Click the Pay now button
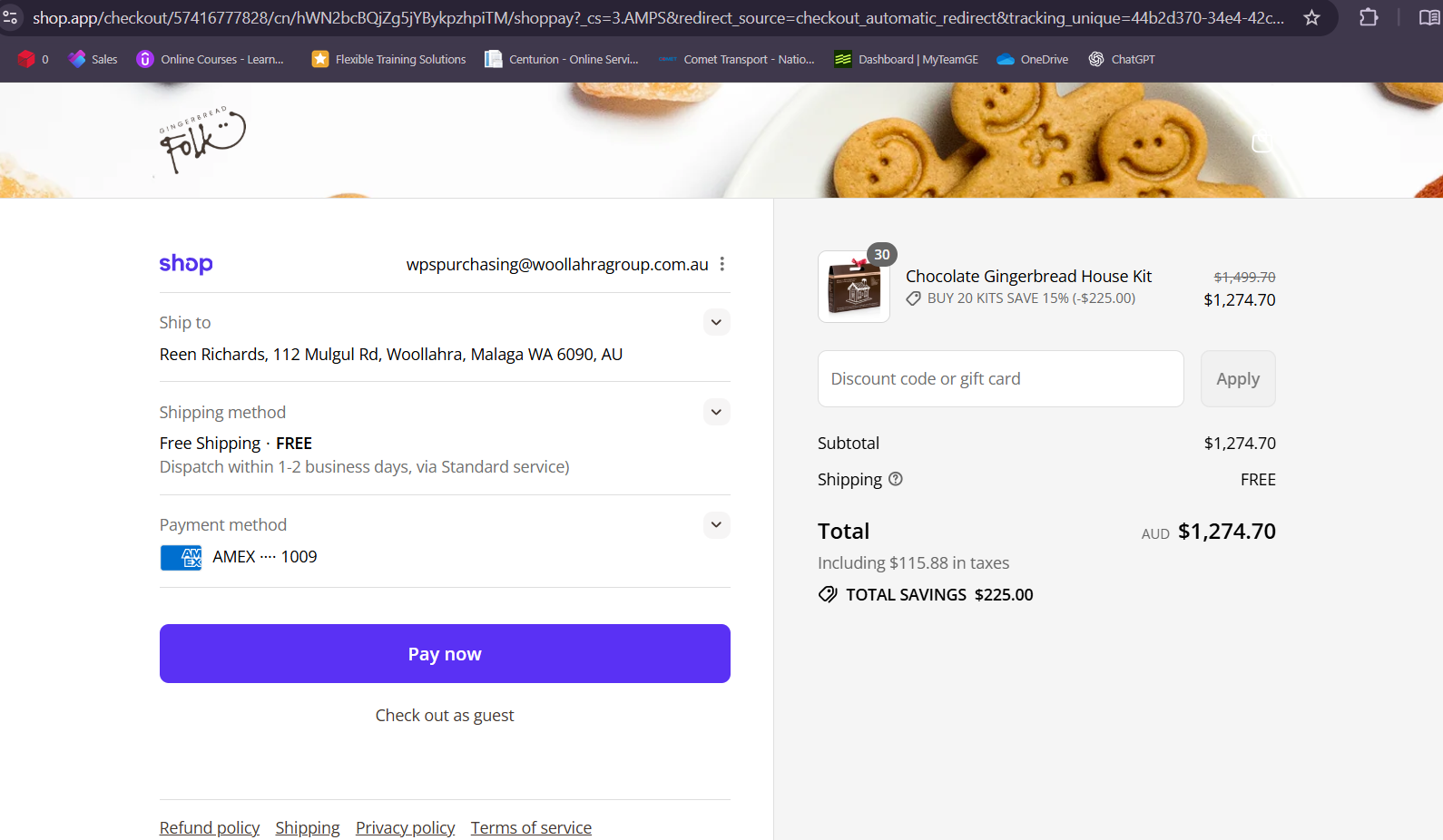The image size is (1443, 840). pos(445,653)
